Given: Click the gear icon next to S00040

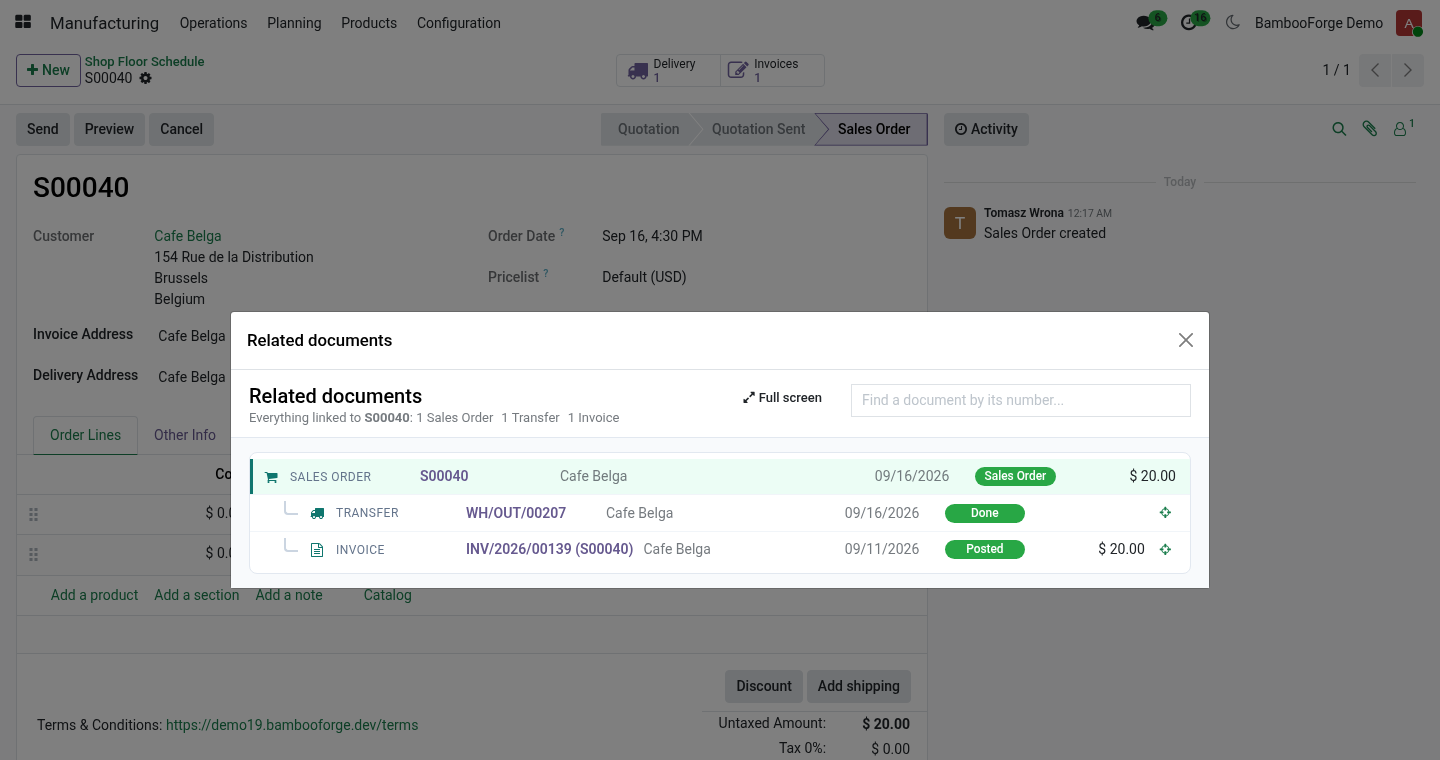Looking at the screenshot, I should 146,78.
